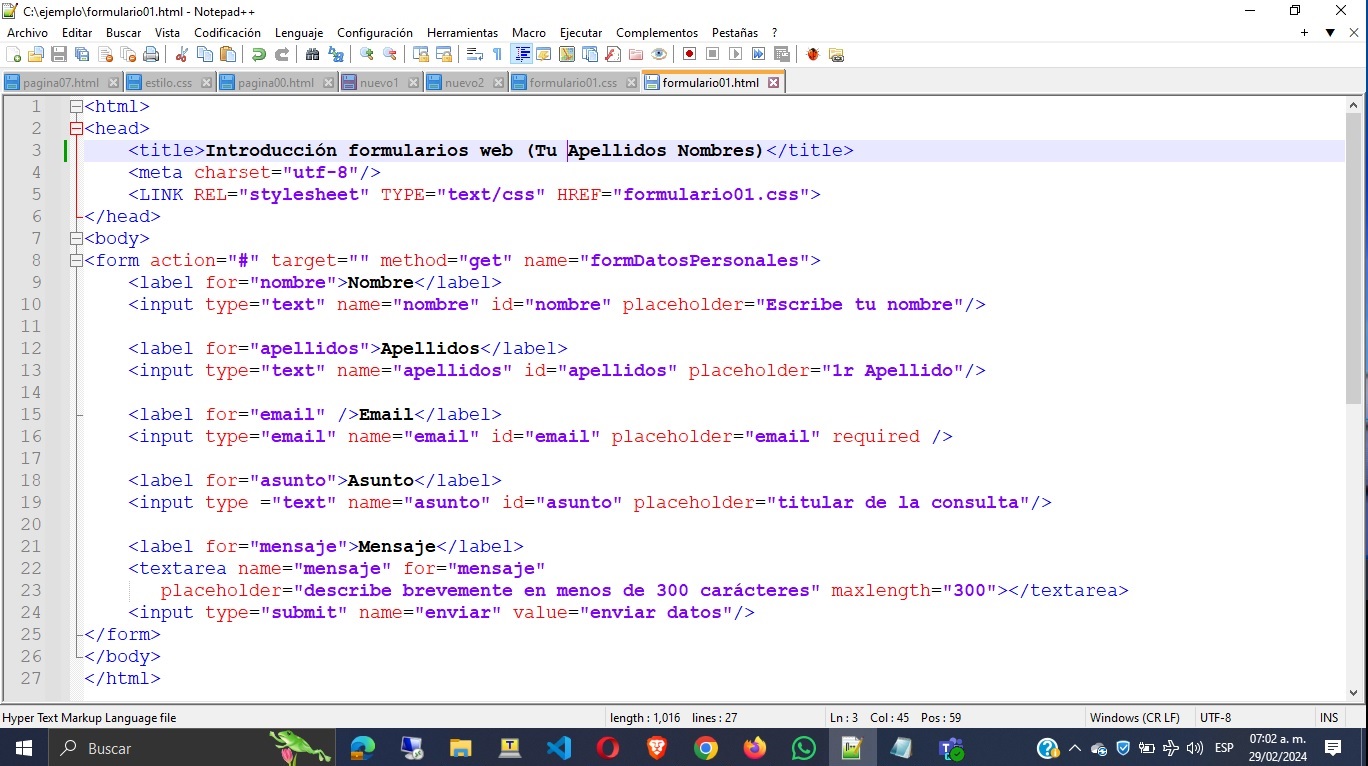Toggle file Monitoring eye icon
Viewport: 1368px width, 766px height.
658,54
